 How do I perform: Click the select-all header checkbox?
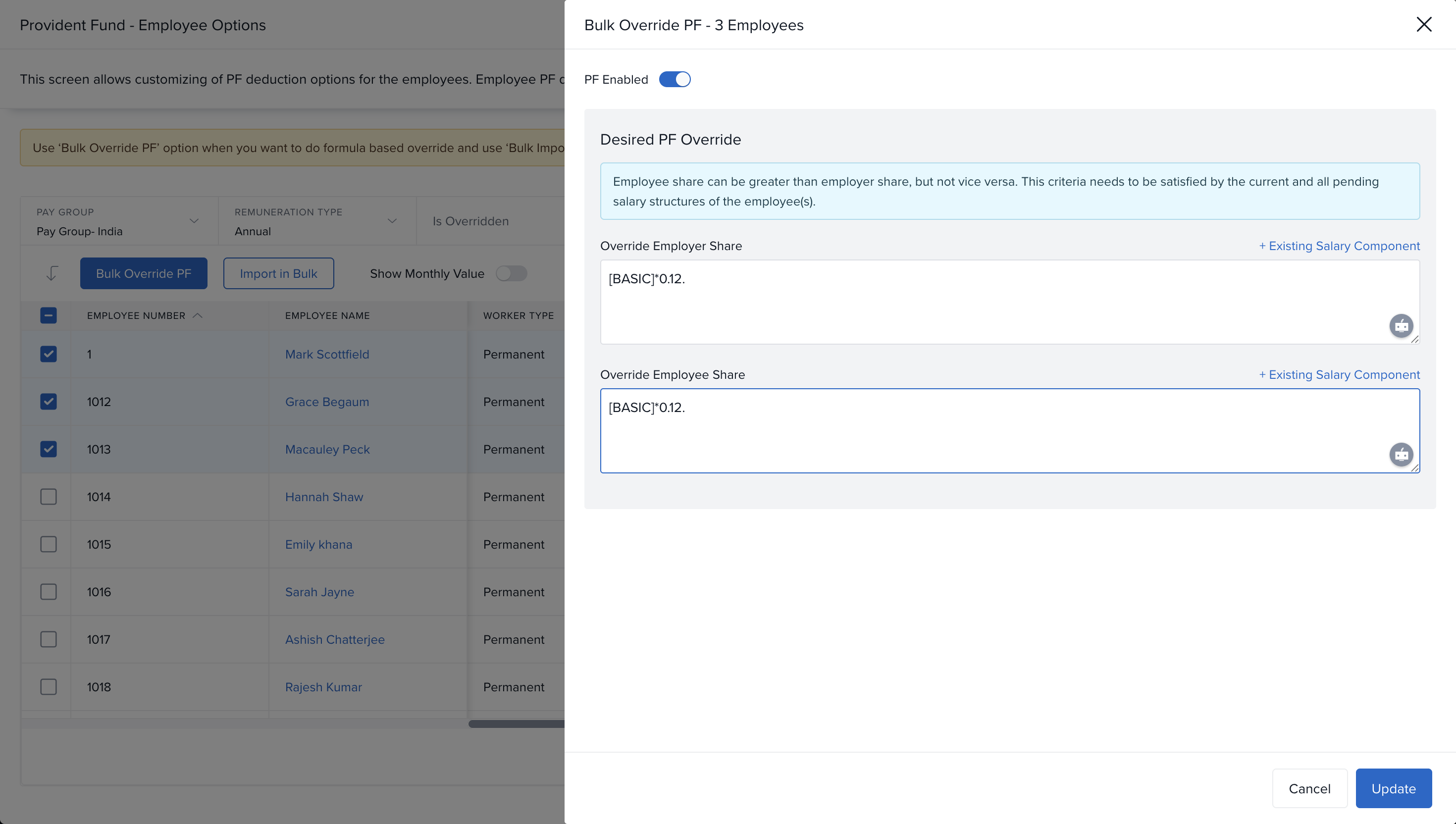[x=49, y=316]
